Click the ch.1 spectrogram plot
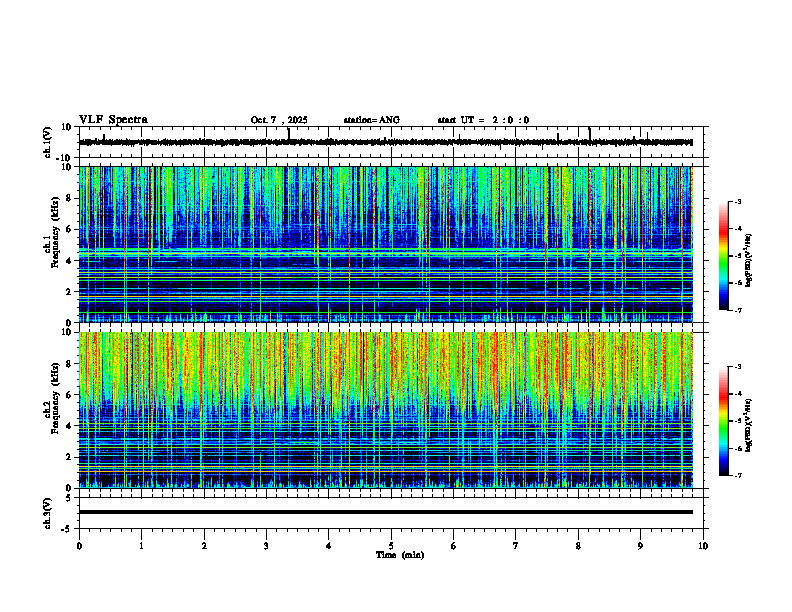The height and width of the screenshot is (612, 792). [x=386, y=244]
